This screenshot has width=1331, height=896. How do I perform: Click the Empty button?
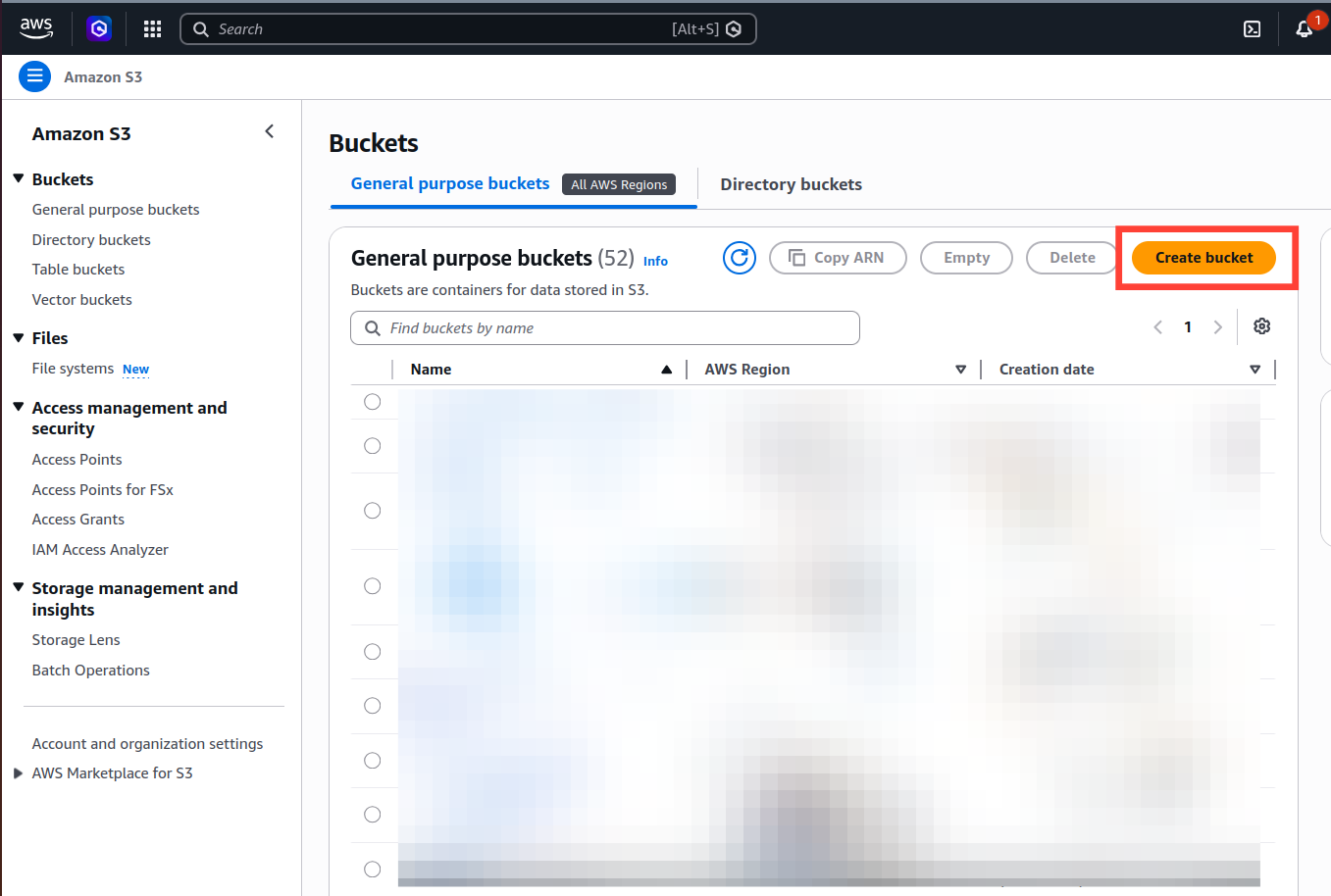(x=966, y=258)
